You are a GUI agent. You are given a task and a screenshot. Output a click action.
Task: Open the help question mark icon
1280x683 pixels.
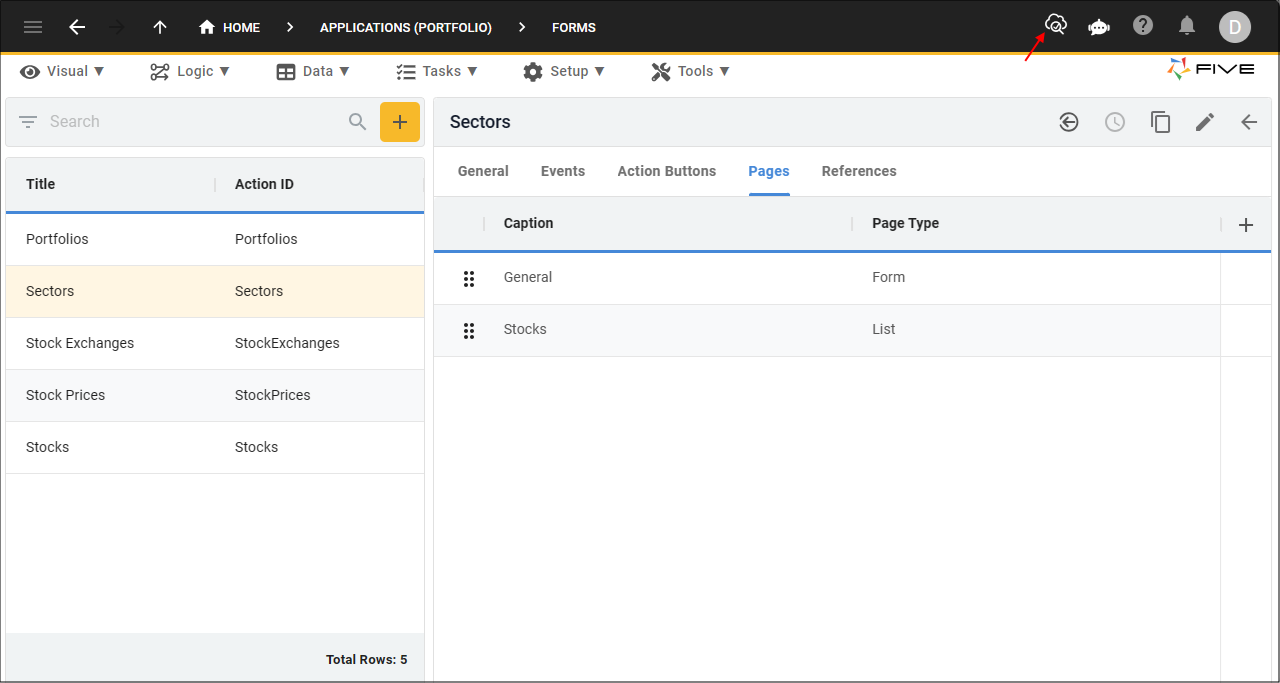[1143, 25]
